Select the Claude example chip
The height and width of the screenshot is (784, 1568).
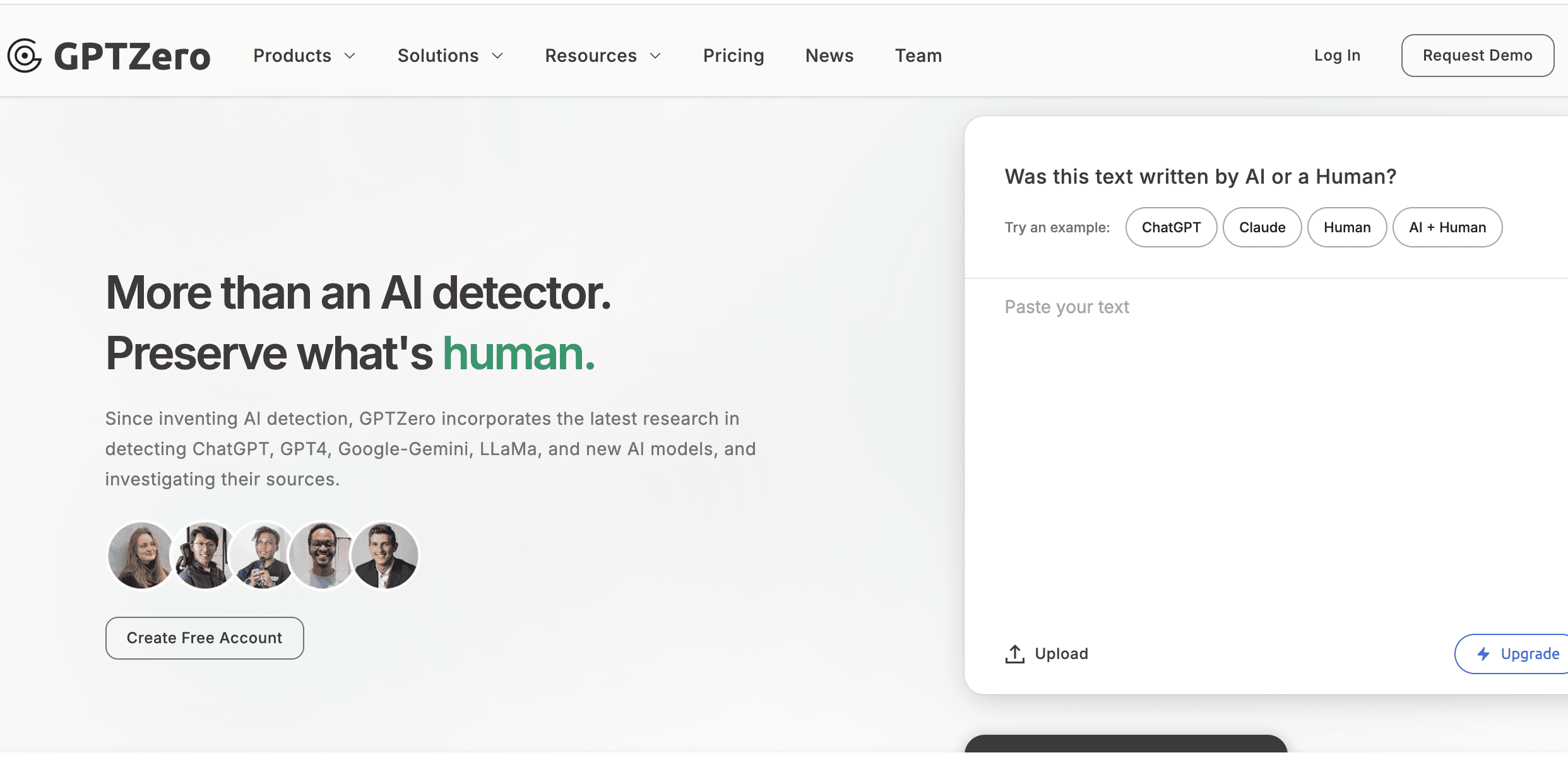click(x=1262, y=227)
